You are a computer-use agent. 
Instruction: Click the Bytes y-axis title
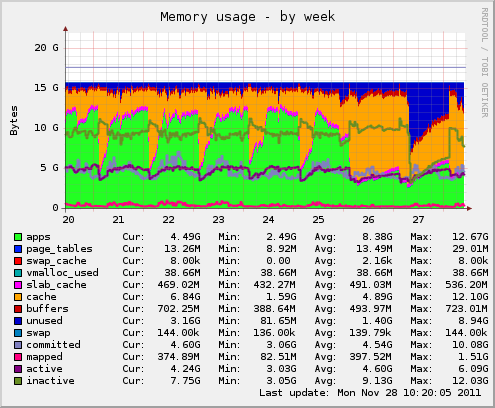click(x=14, y=120)
